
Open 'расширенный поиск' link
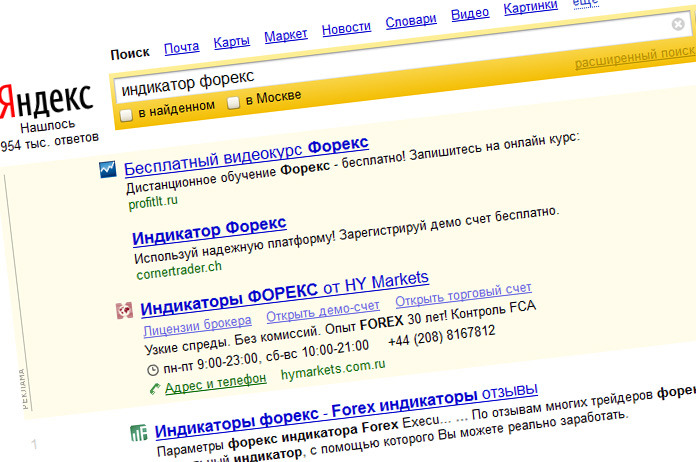click(x=635, y=58)
